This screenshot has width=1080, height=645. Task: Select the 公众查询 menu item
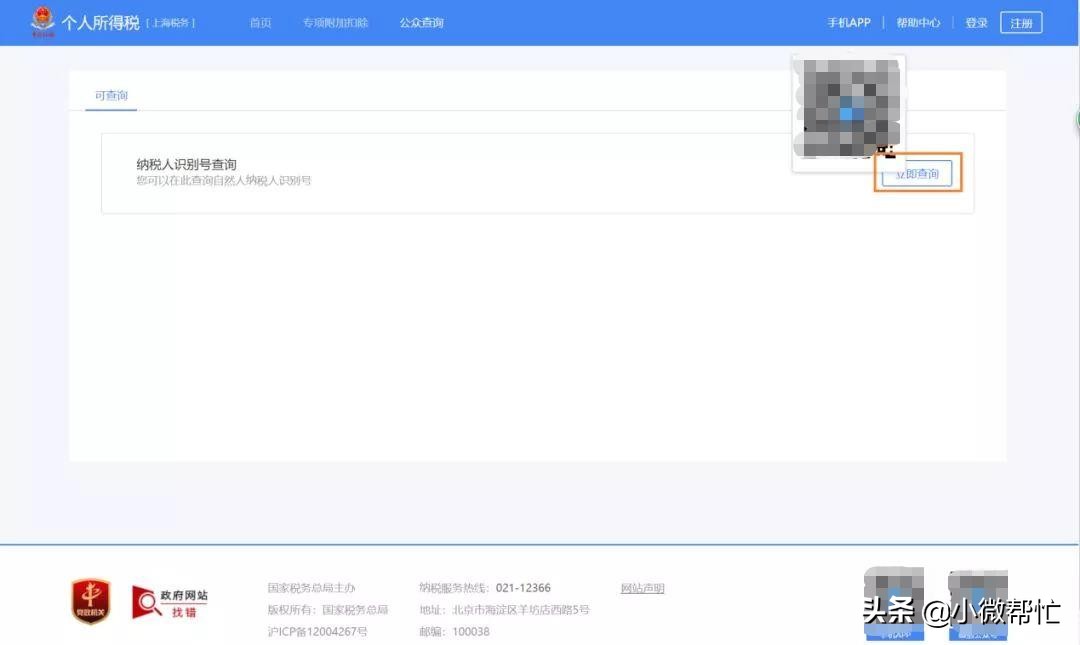point(421,23)
